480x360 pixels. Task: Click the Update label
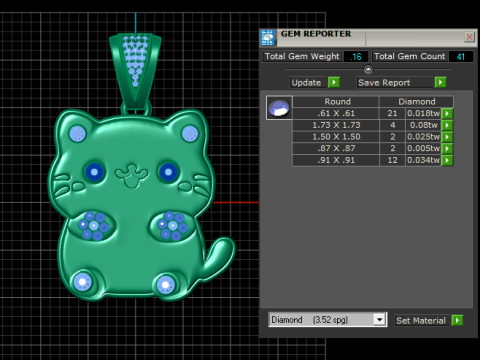click(x=306, y=83)
